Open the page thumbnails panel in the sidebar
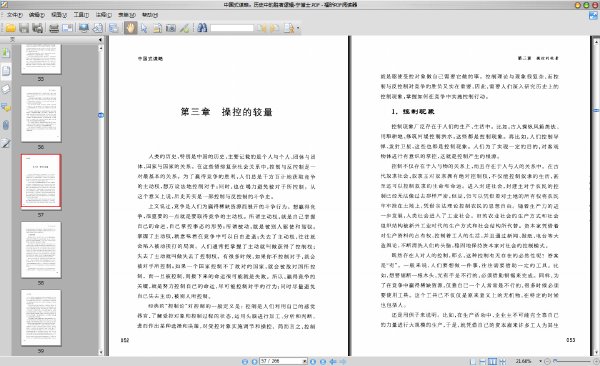The height and width of the screenshot is (366, 600). pyautogui.click(x=5, y=71)
